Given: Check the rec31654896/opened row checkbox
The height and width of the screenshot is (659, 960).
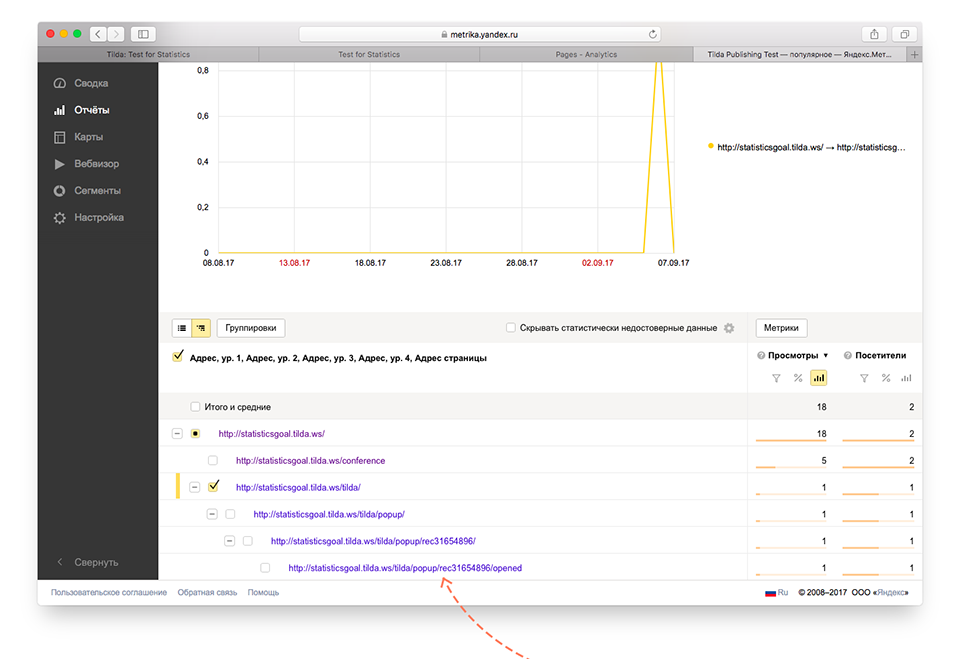Looking at the screenshot, I should pos(265,568).
